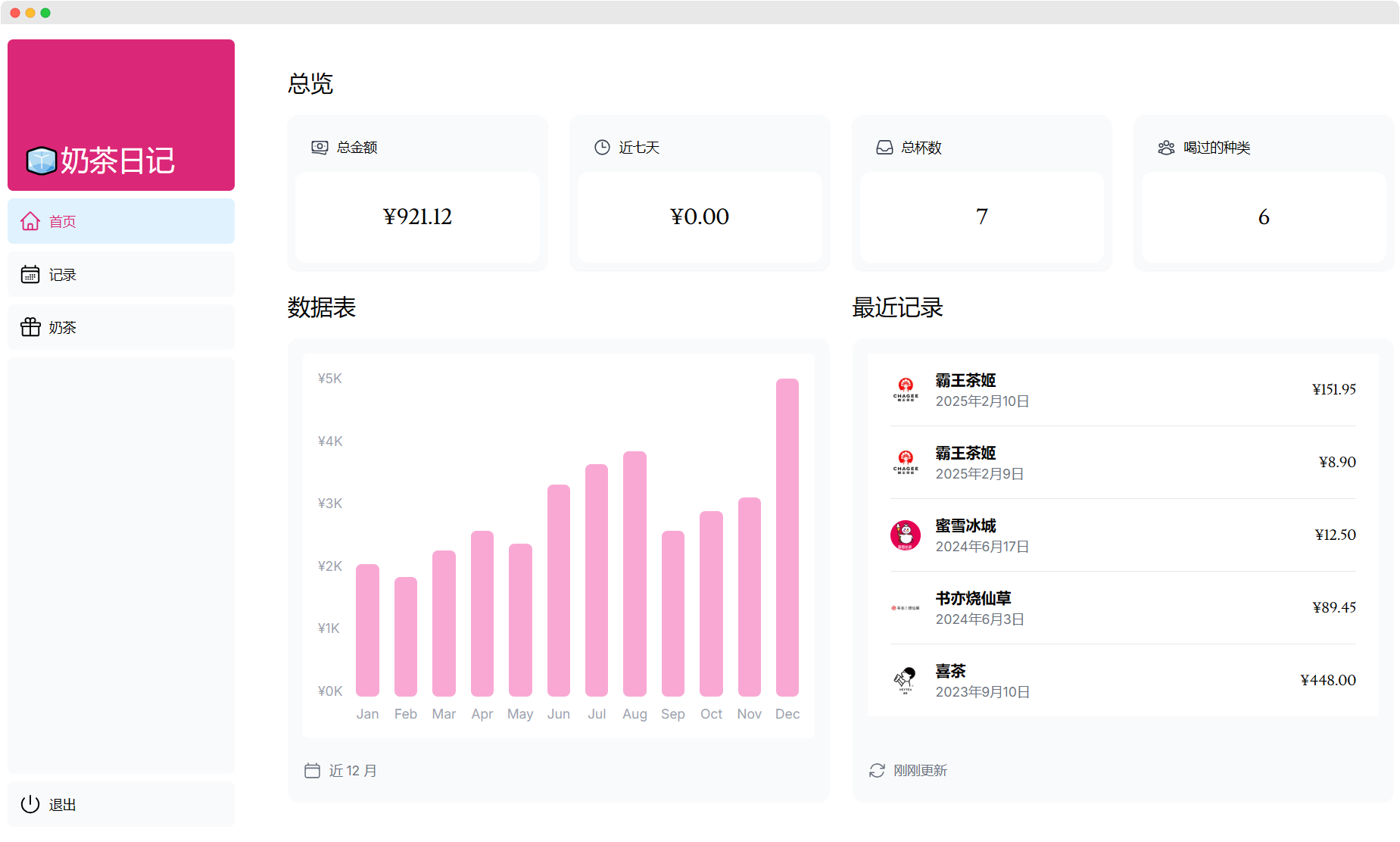Click the 近七天 value ¥0.00
This screenshot has height=842, width=1400.
(x=700, y=217)
